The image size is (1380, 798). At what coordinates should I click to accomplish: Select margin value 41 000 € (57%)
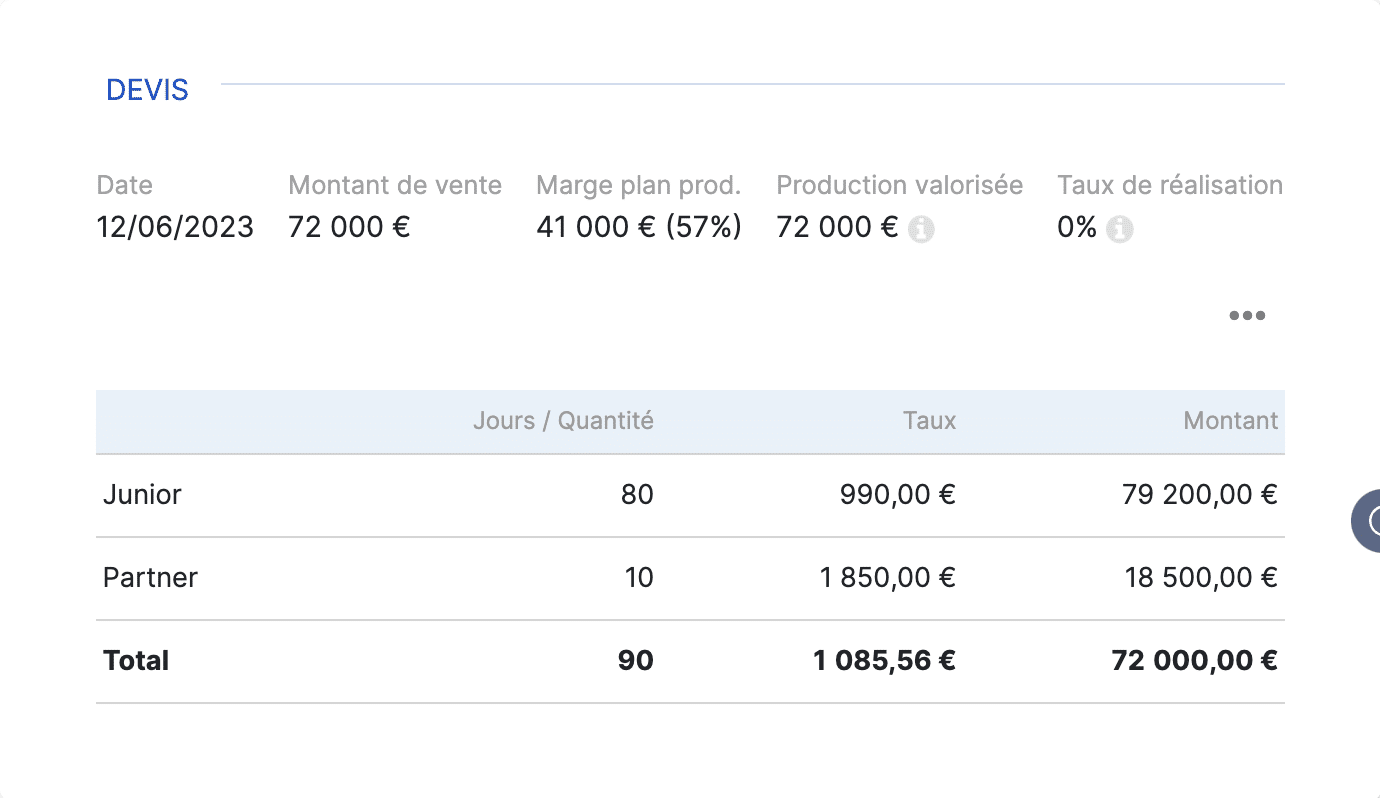[x=639, y=227]
